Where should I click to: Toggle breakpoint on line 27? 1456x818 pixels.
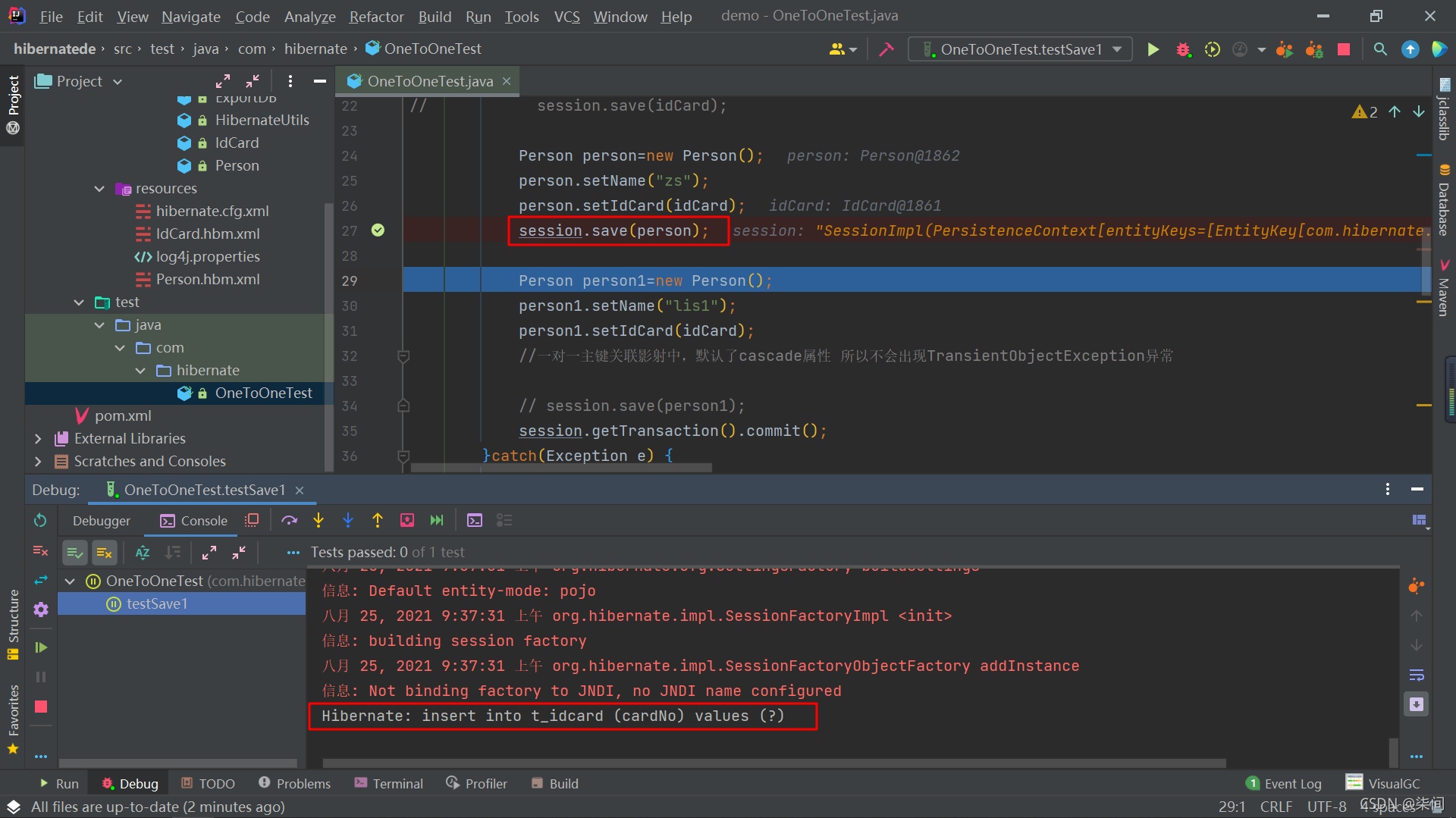tap(378, 230)
